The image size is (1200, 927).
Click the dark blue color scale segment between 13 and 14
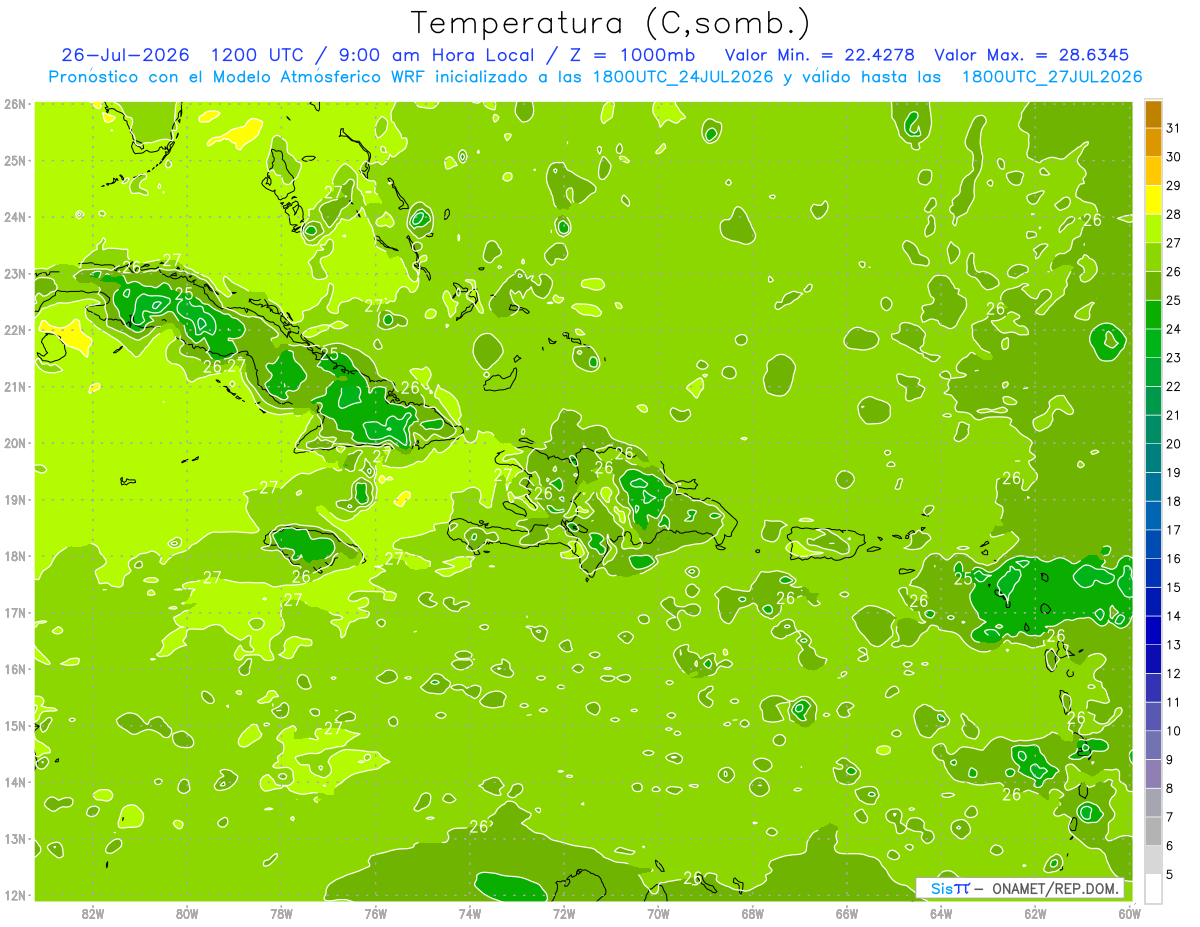pos(1153,630)
